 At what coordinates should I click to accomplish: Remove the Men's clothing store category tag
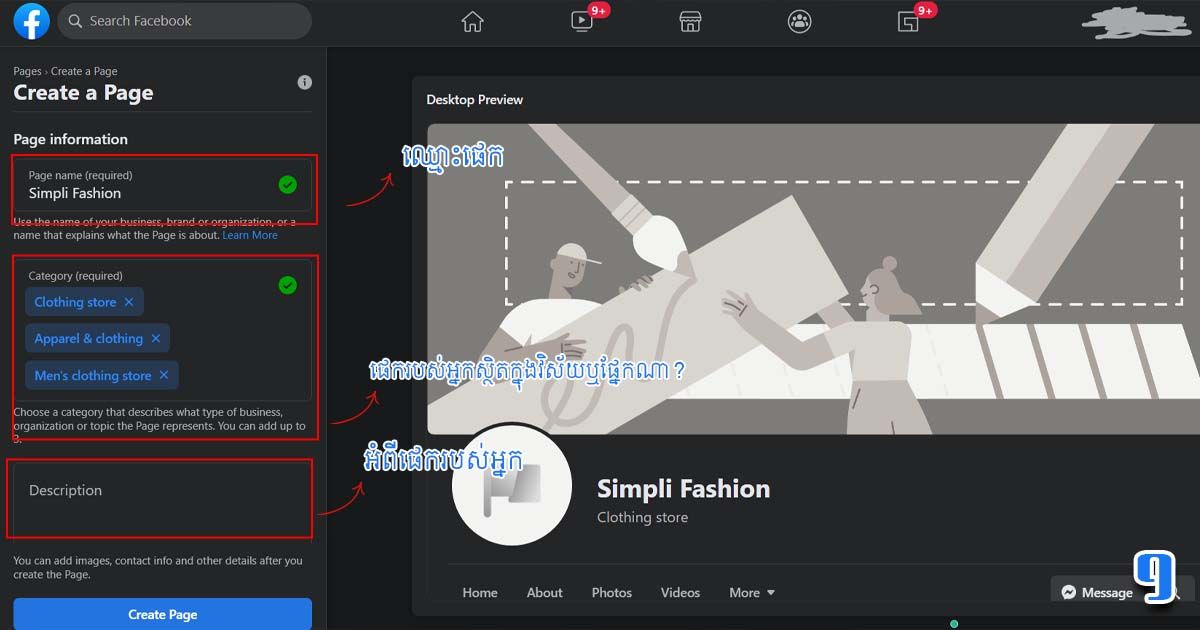point(163,376)
